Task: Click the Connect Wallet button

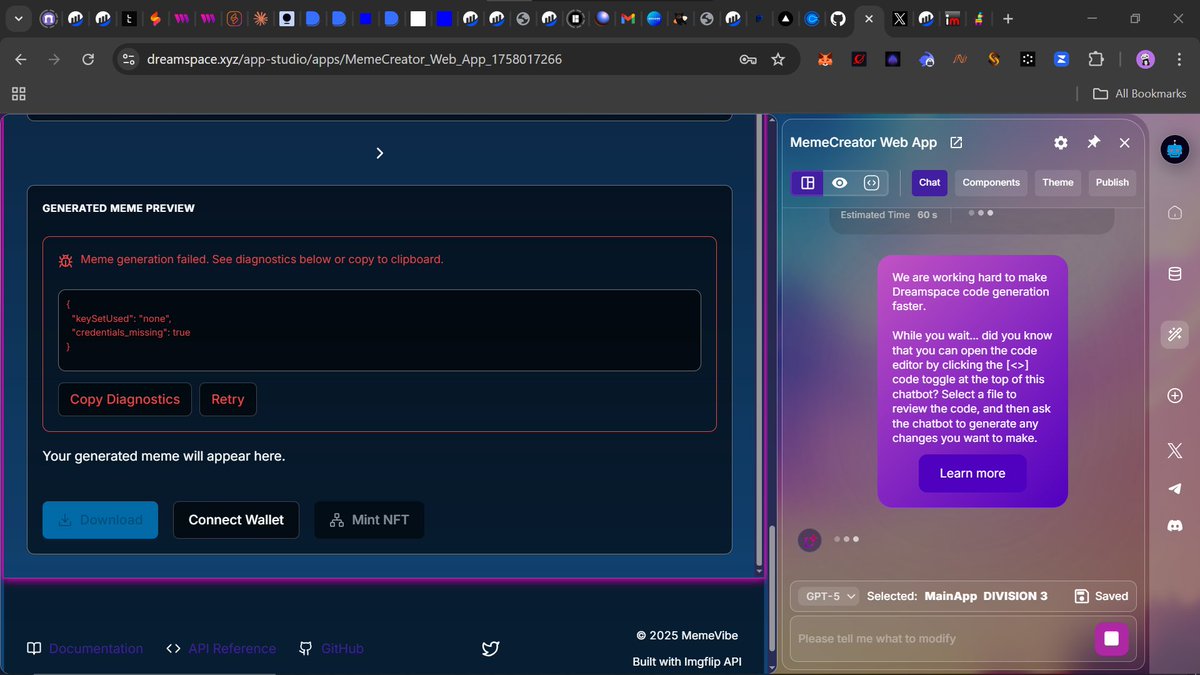Action: click(x=236, y=520)
